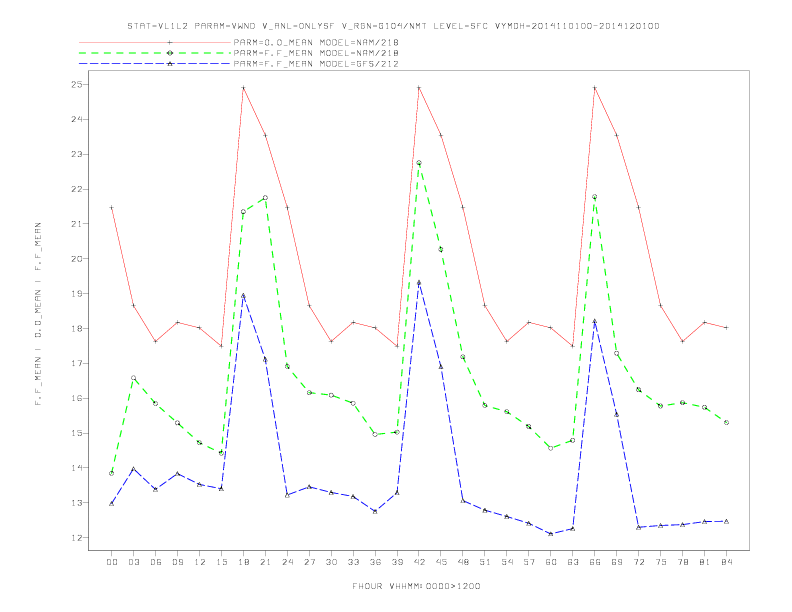Click y-axis tick value 25
This screenshot has height=612, width=792.
pyautogui.click(x=77, y=84)
